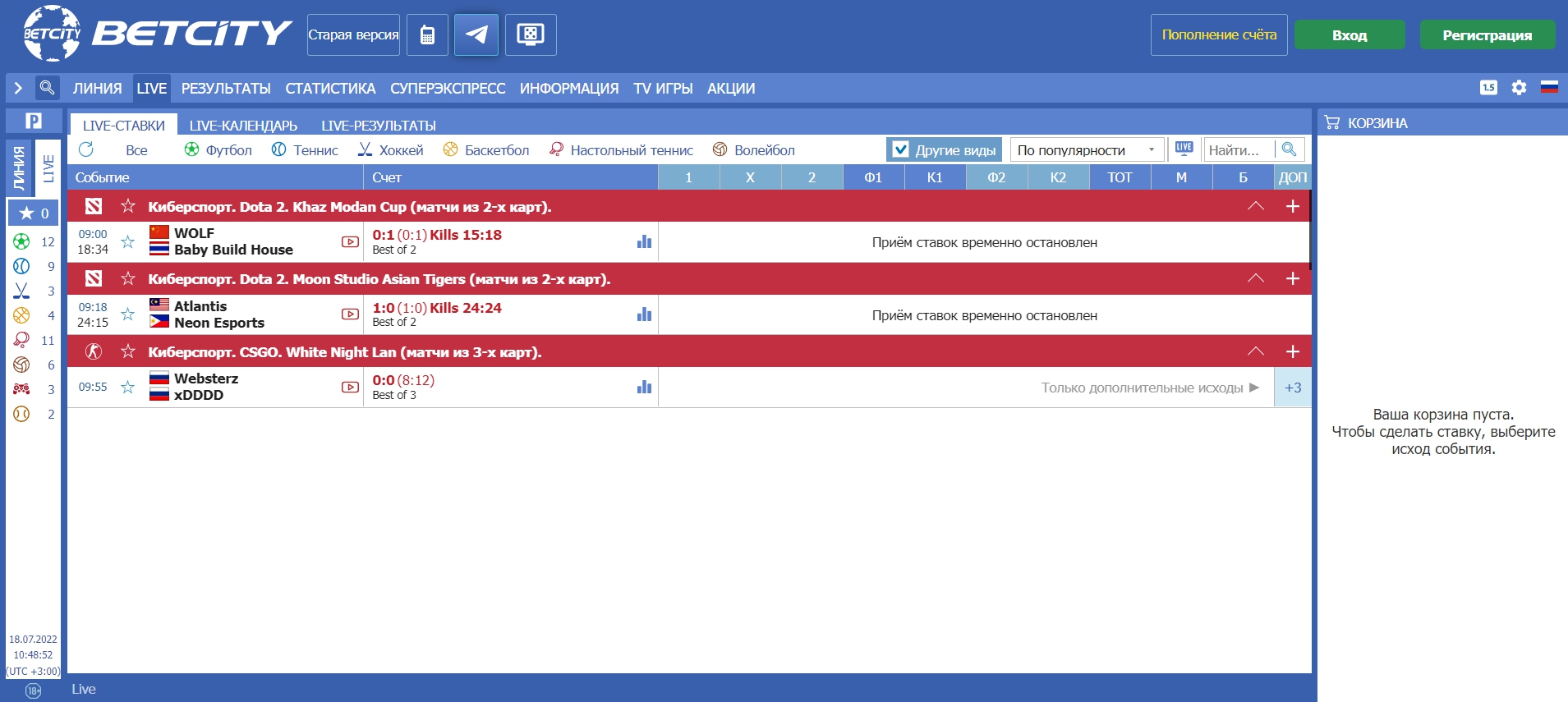Star the Khaz Modan Cup tournament
The image size is (1568, 702).
(x=128, y=206)
